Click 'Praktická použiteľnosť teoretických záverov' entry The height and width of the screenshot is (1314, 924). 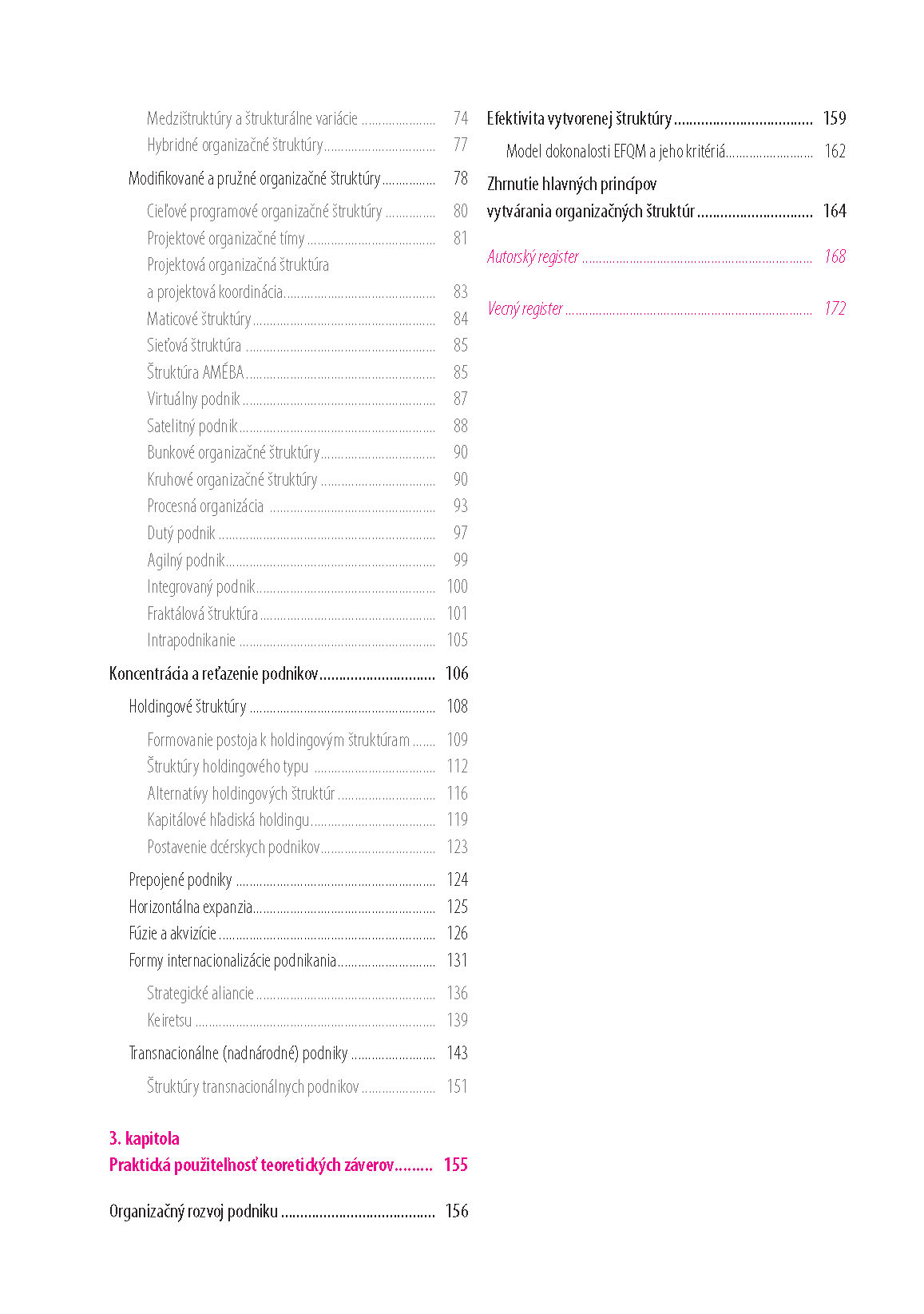click(x=252, y=1165)
